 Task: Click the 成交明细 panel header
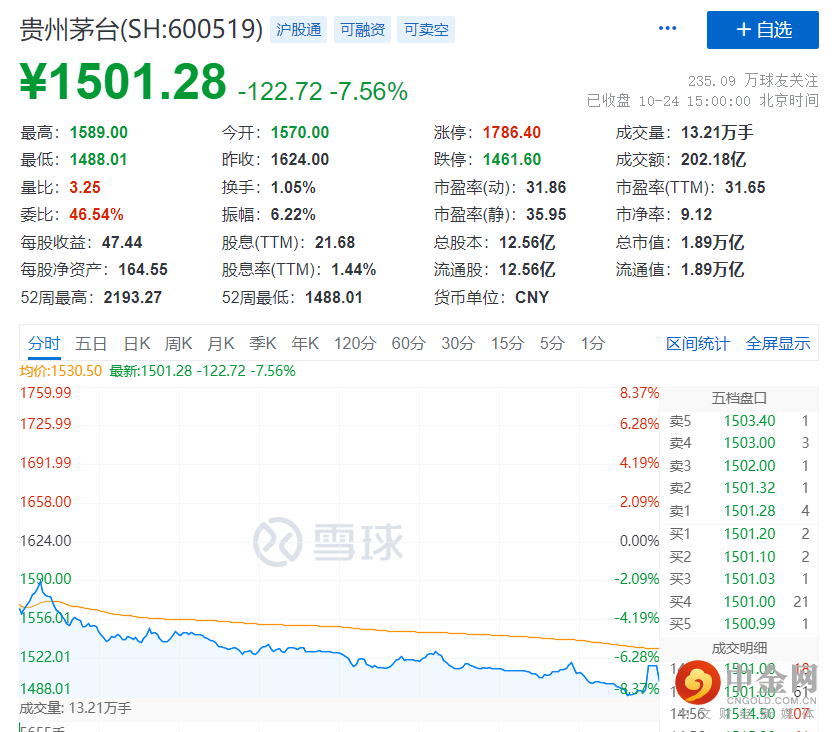coord(739,648)
